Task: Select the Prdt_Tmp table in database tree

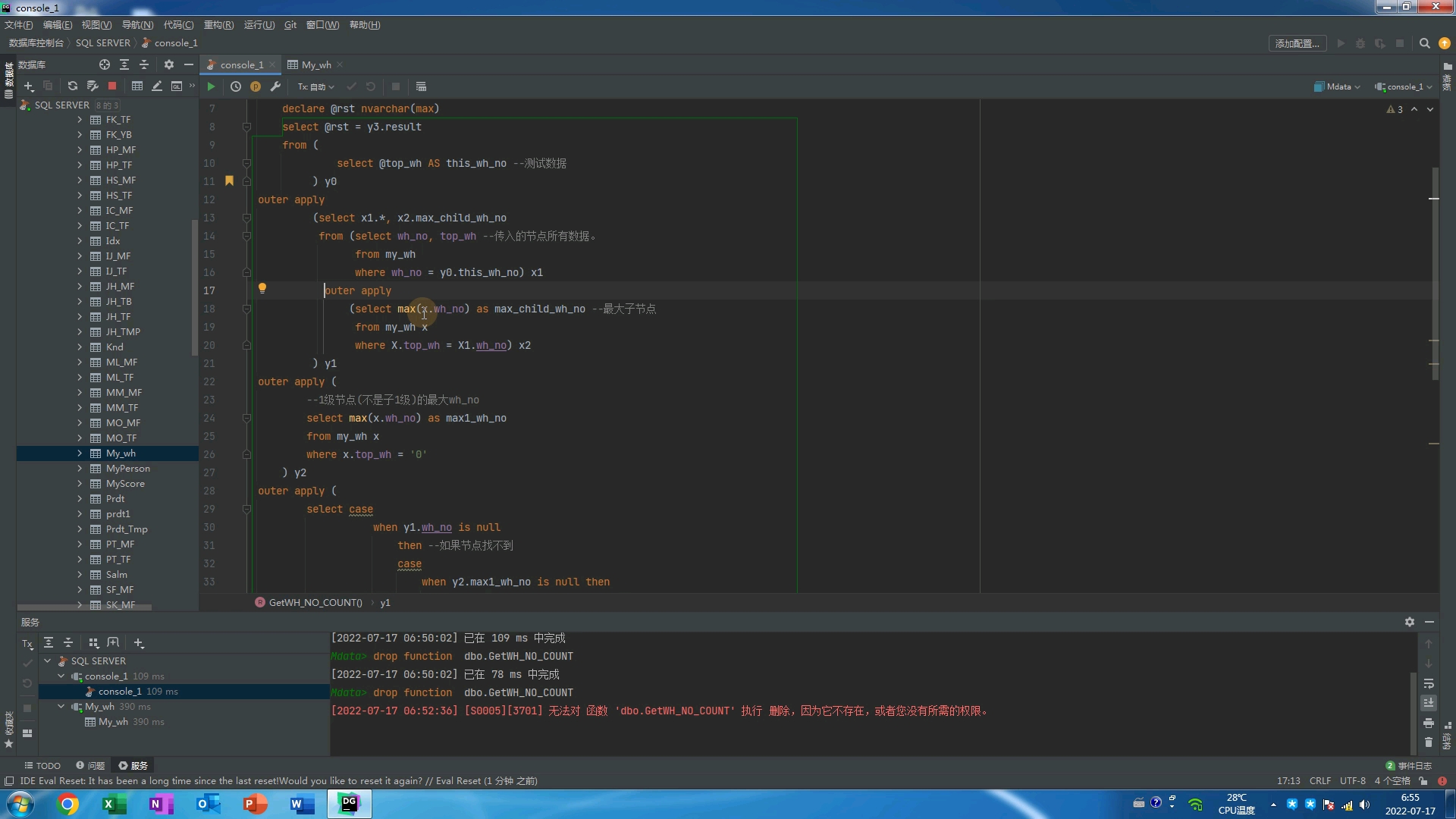Action: point(127,529)
